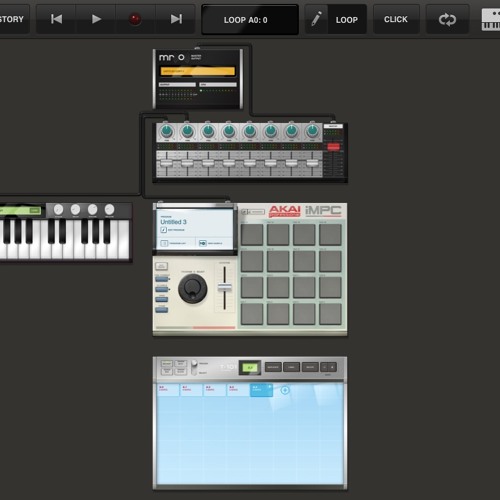
Task: Click the first blue button on iMPC left side
Action: (x=162, y=279)
